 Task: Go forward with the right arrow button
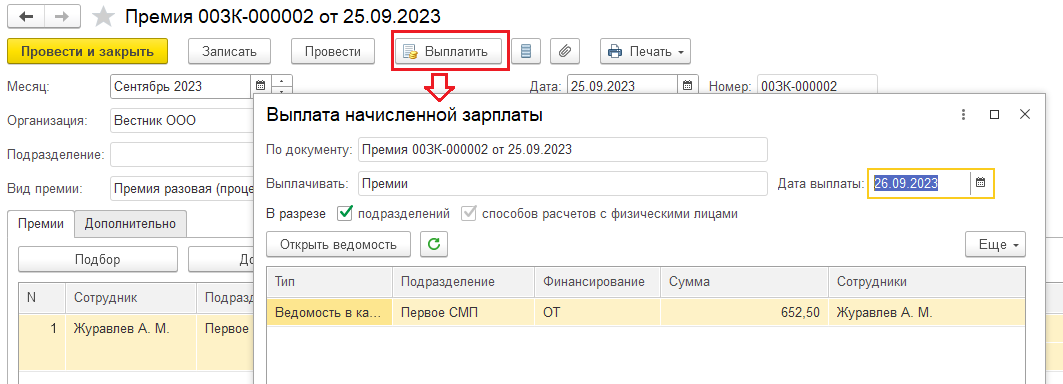click(x=62, y=16)
